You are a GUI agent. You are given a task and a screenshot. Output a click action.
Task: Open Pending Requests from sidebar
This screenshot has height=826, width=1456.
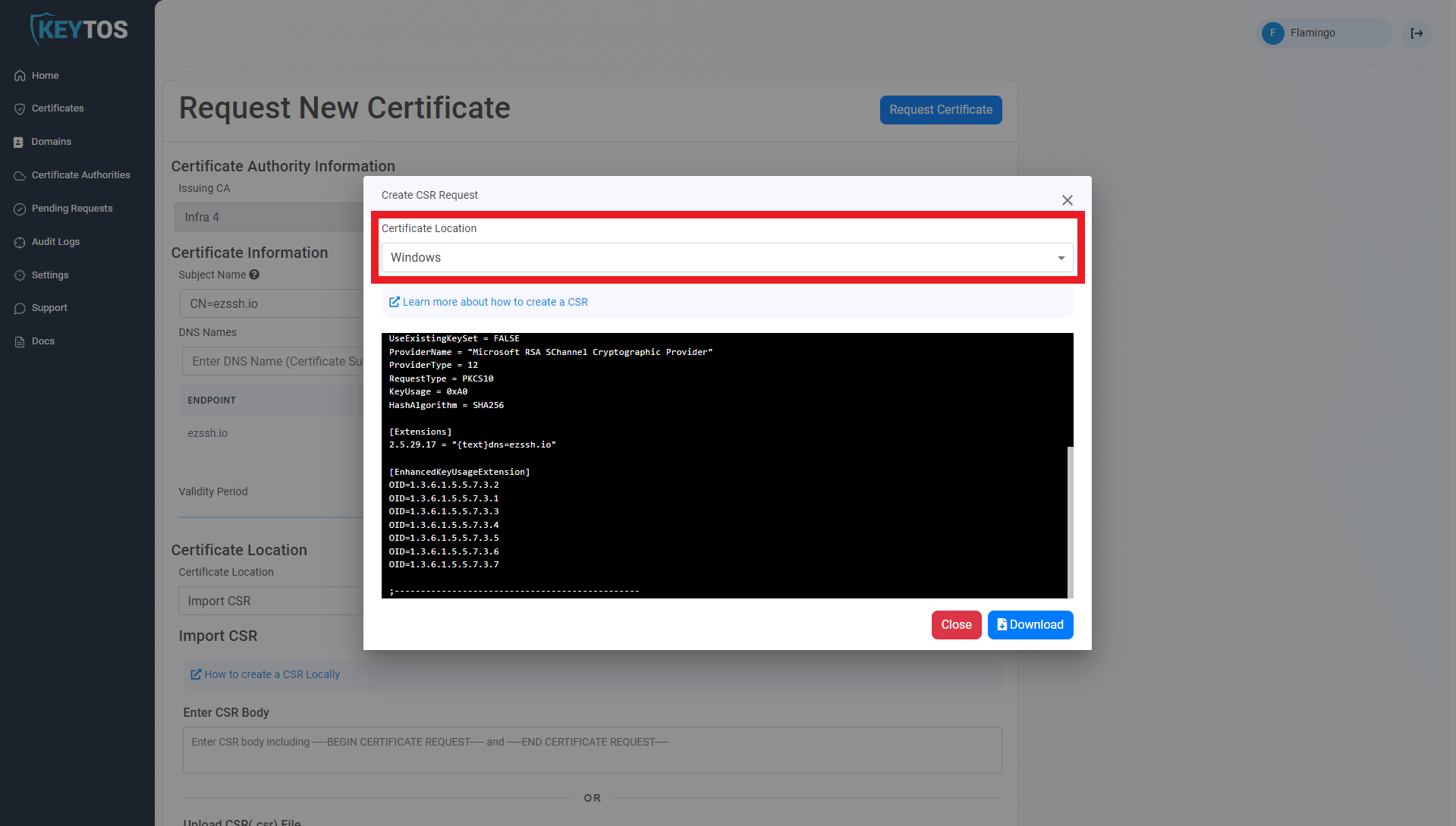pos(20,209)
